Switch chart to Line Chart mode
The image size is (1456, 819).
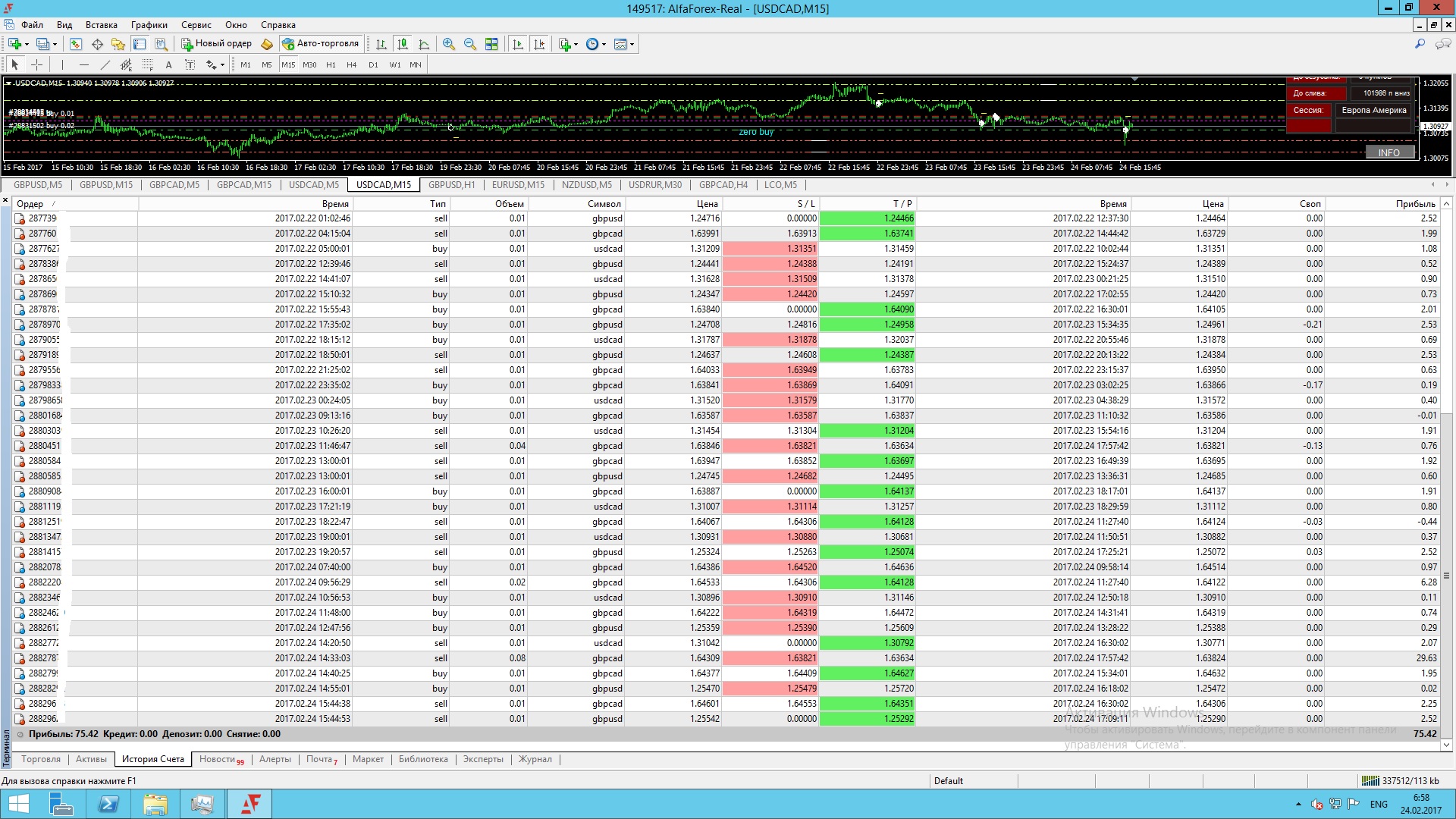click(424, 44)
